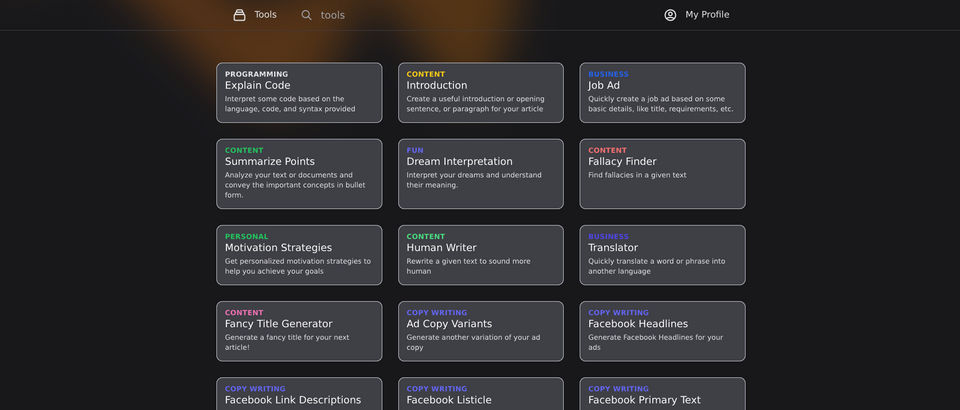Click the search magnifier icon
960x410 pixels.
307,15
